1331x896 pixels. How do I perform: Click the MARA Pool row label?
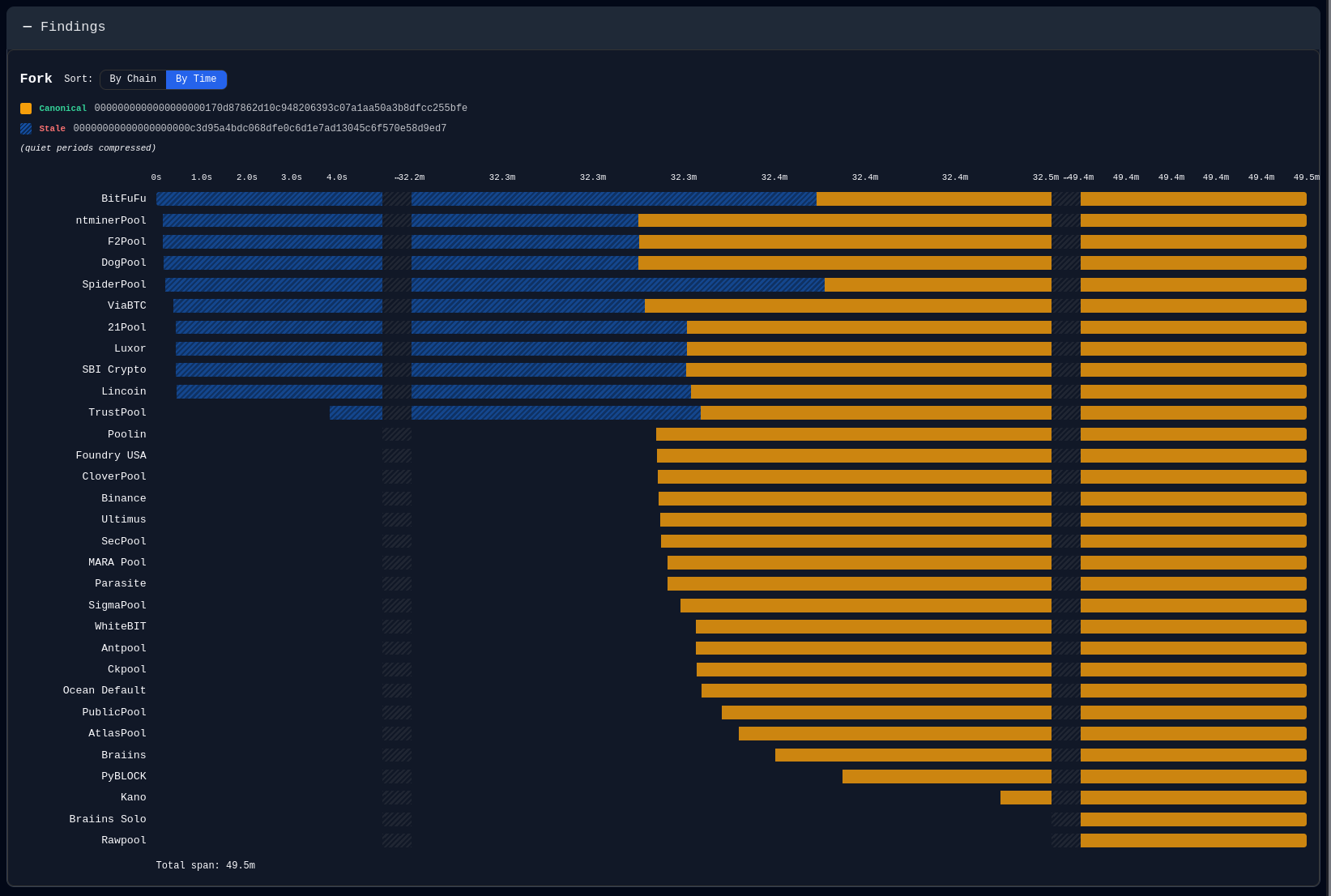click(117, 562)
